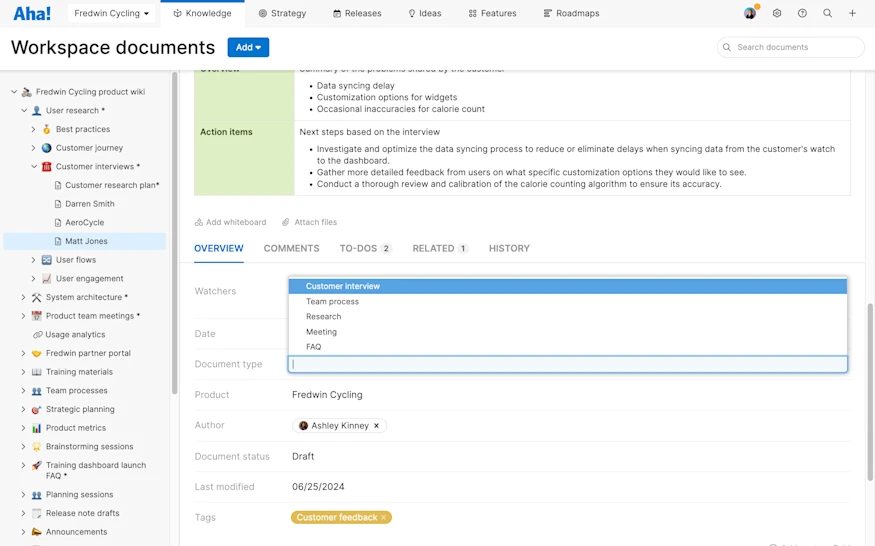Open the Knowledge menu
875x546 pixels.
tap(202, 13)
